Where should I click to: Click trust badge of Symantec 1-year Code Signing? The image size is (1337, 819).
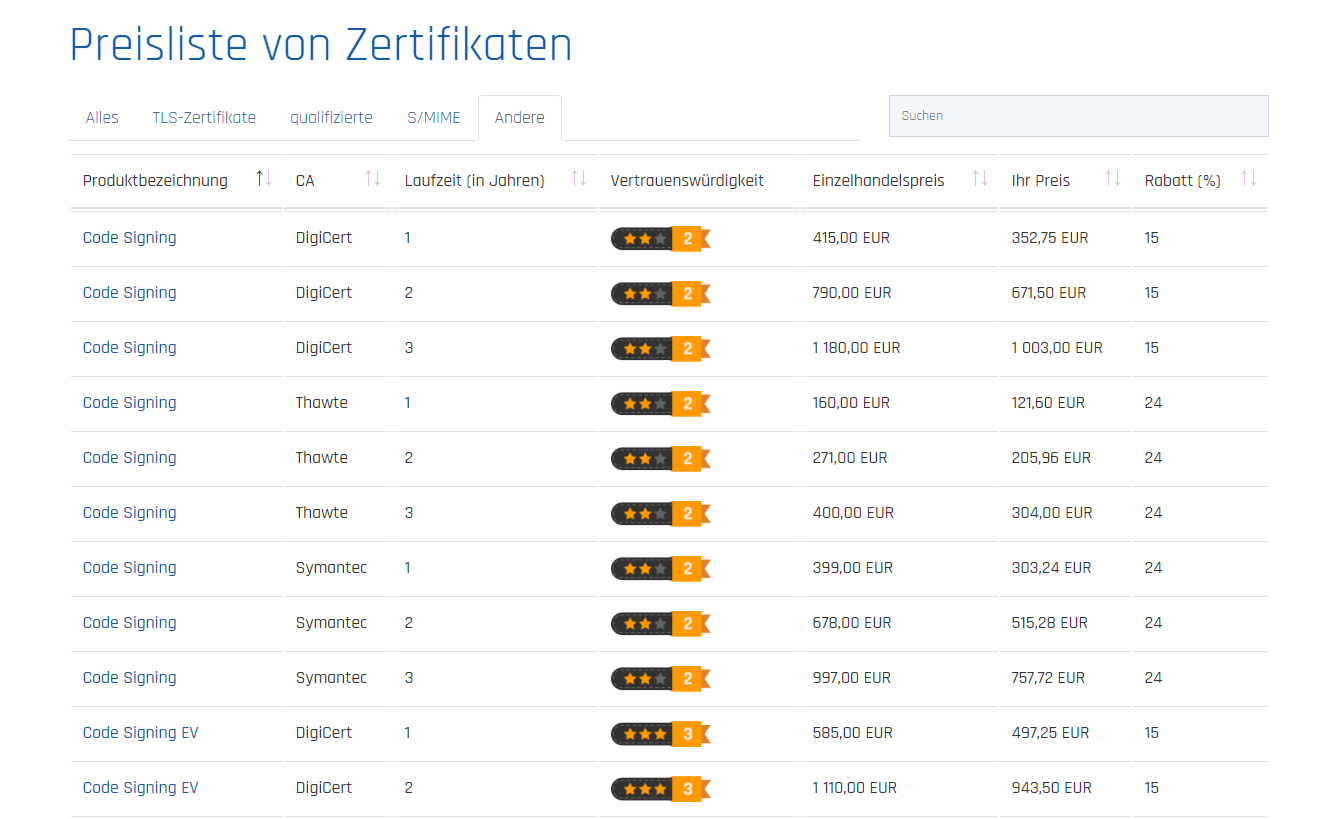(x=661, y=569)
